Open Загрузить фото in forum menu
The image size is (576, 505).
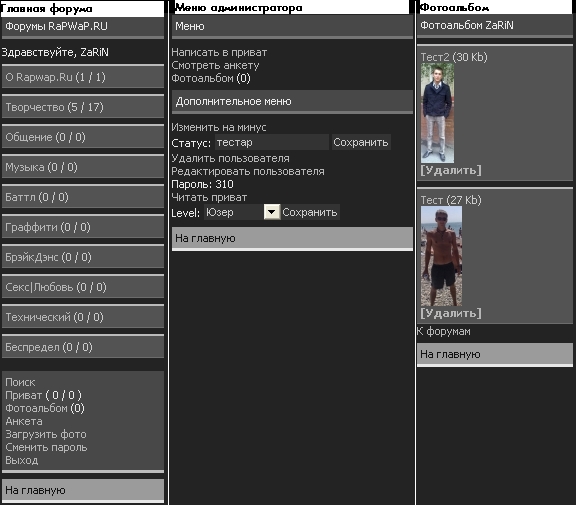point(46,434)
